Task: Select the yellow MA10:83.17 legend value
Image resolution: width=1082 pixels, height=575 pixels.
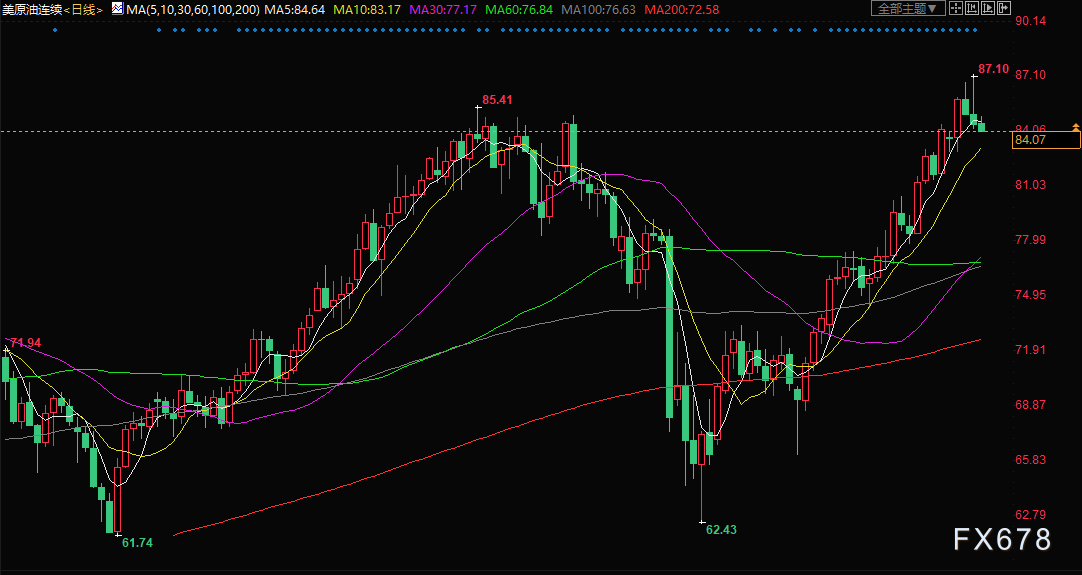Action: point(366,10)
